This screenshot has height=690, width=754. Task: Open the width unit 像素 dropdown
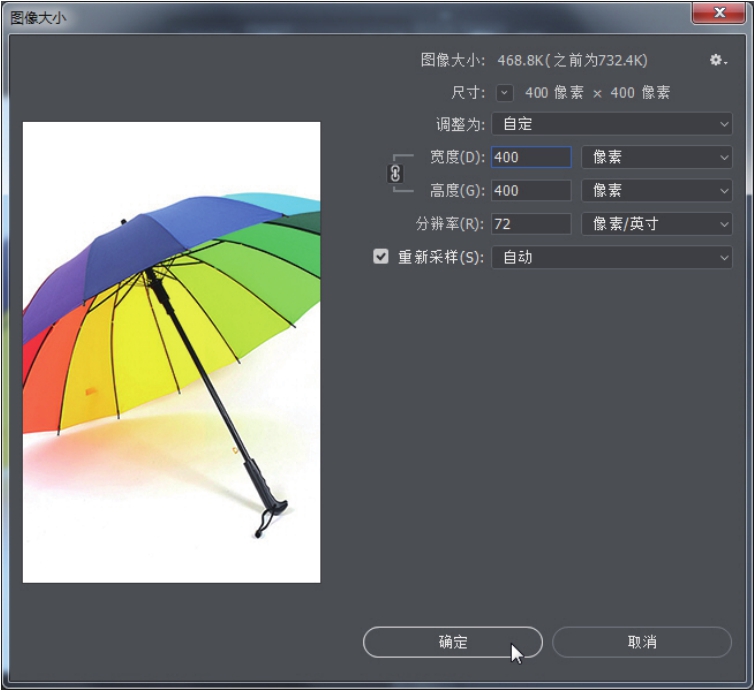(657, 157)
